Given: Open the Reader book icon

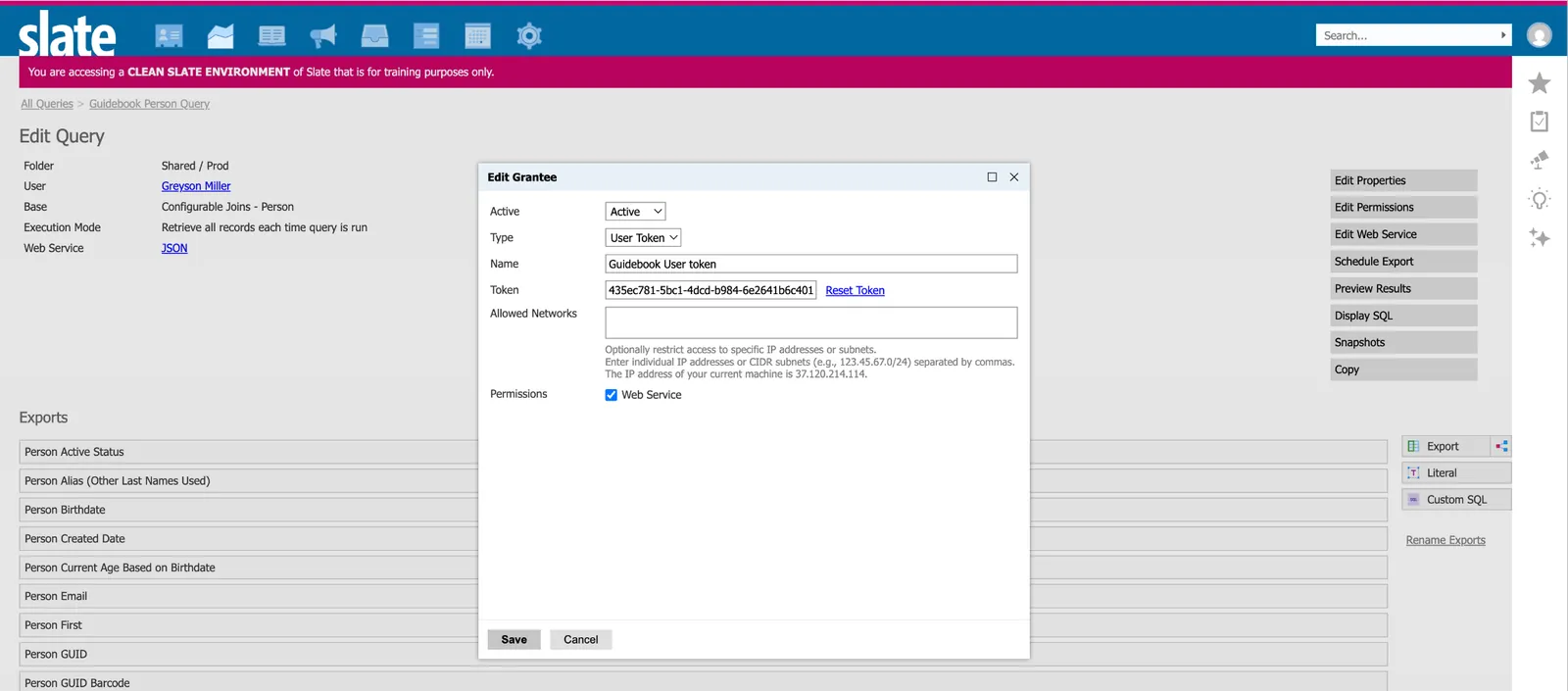Looking at the screenshot, I should click(271, 36).
